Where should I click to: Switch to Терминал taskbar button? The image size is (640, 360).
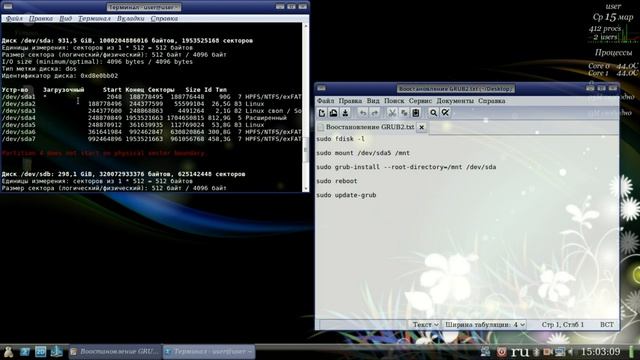[209, 351]
